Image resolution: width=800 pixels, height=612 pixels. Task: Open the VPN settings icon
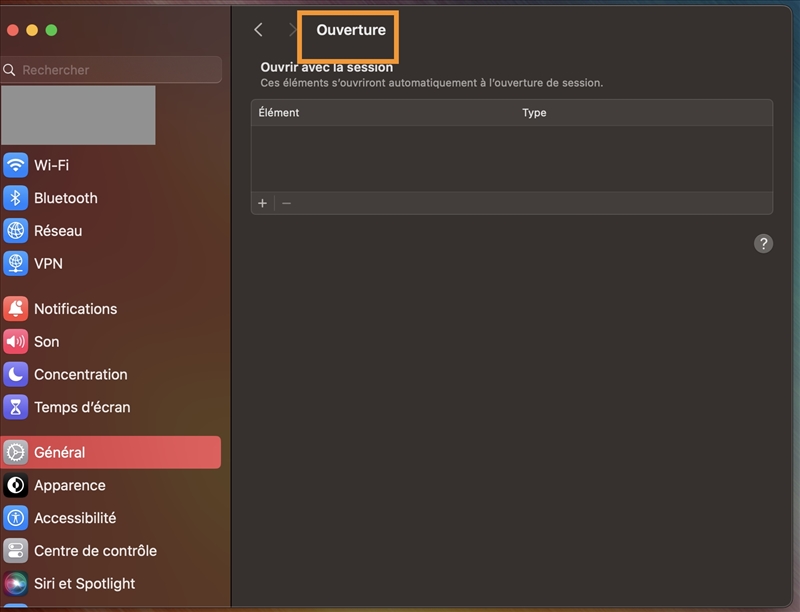16,263
